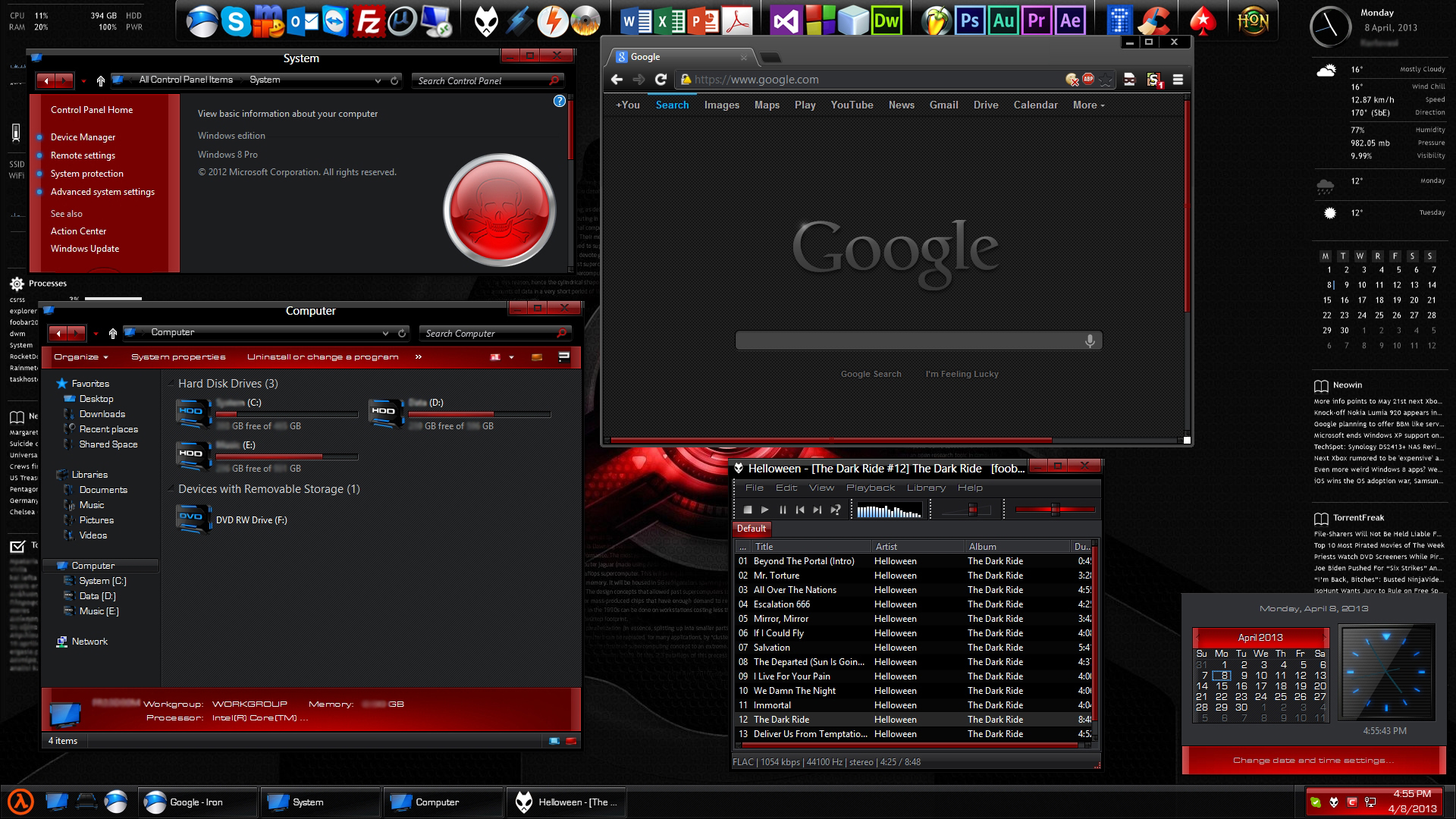Click the Device Manager link

[x=83, y=137]
